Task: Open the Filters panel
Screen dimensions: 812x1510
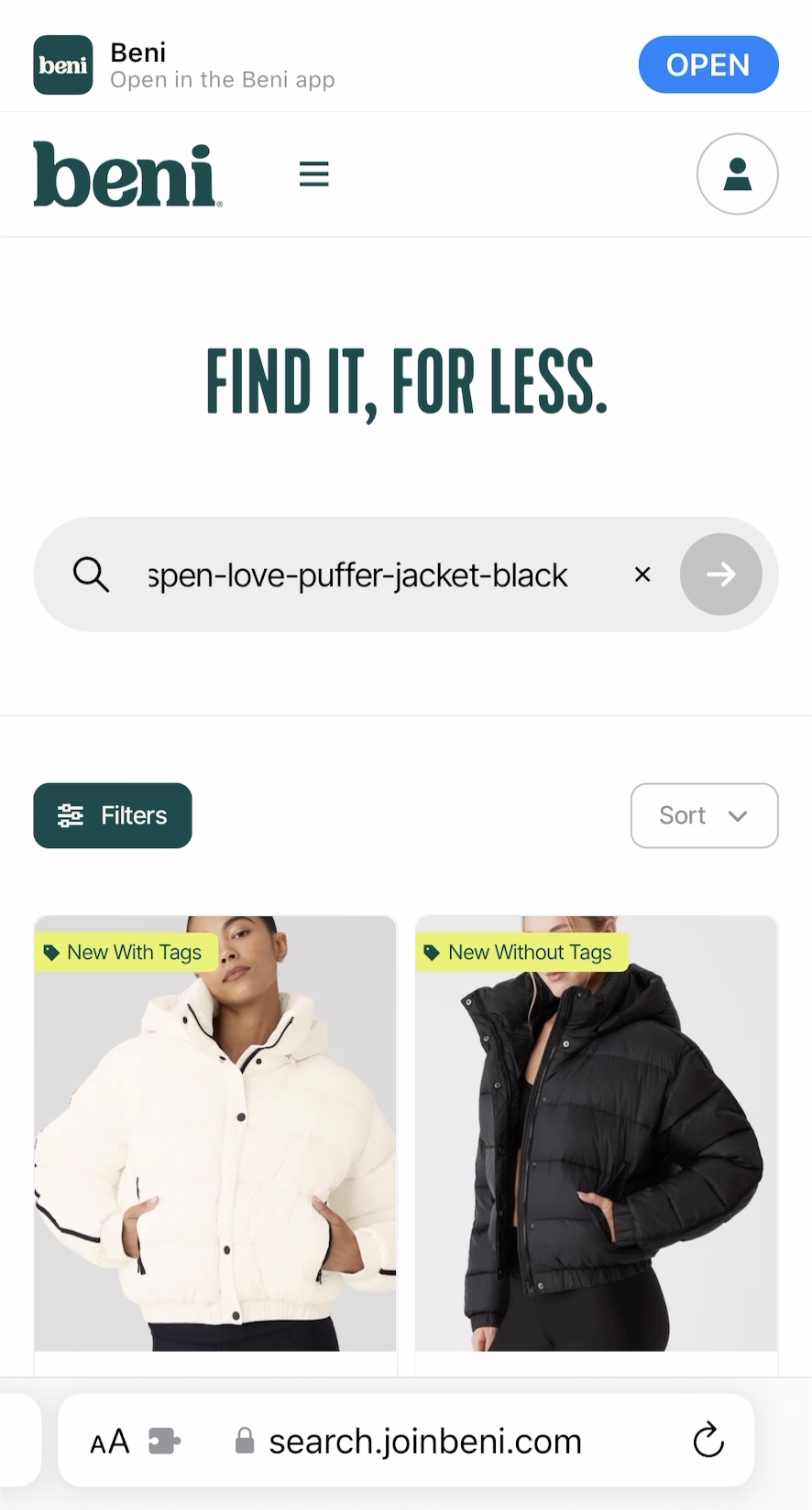Action: 112,815
